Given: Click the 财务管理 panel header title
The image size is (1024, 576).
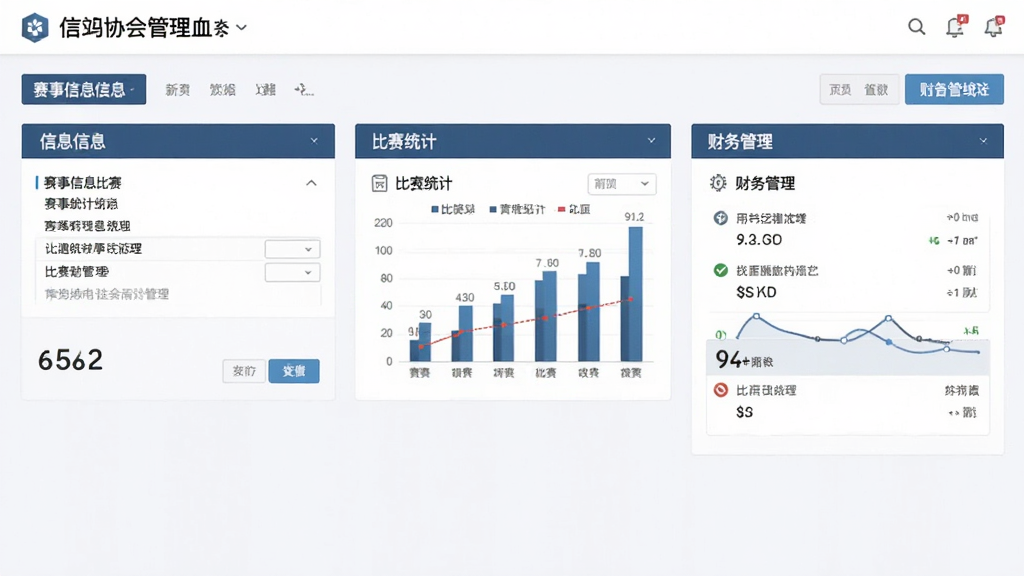Looking at the screenshot, I should (740, 141).
